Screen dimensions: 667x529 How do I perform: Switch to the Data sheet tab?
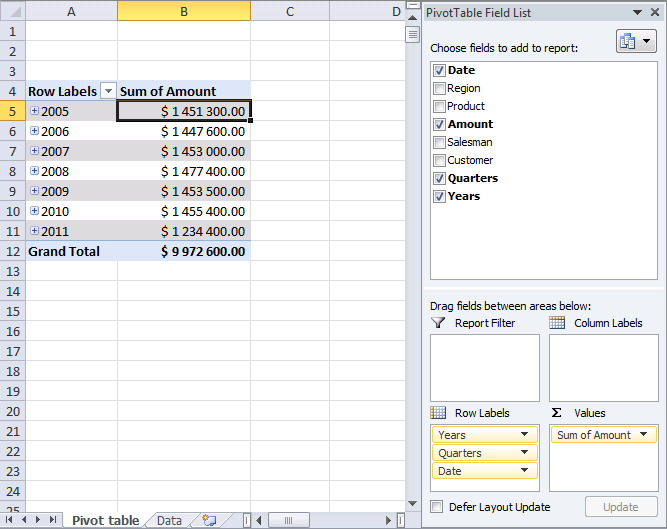click(x=169, y=520)
